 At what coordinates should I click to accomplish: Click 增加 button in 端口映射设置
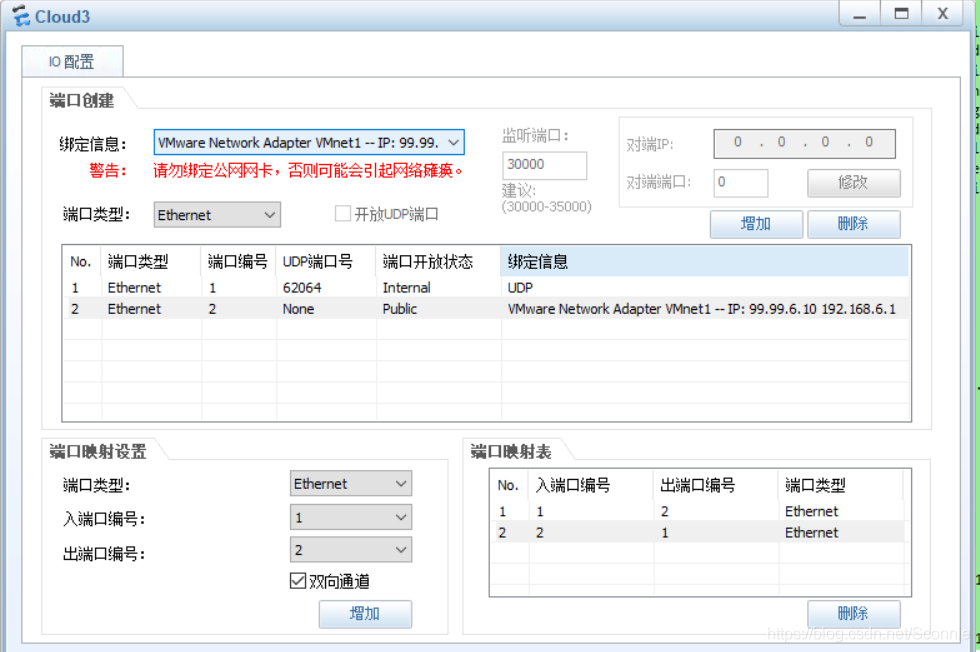(365, 614)
